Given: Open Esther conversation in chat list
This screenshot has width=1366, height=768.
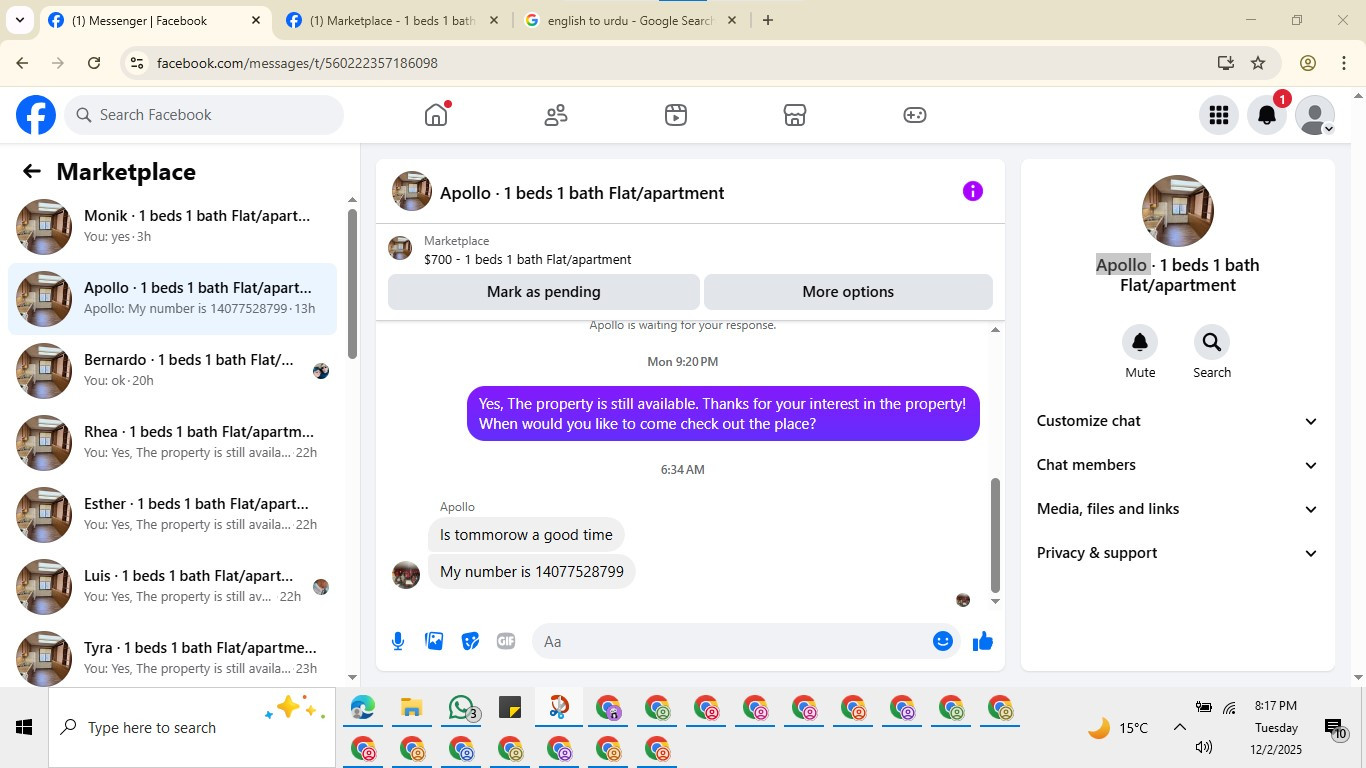Looking at the screenshot, I should click(172, 515).
